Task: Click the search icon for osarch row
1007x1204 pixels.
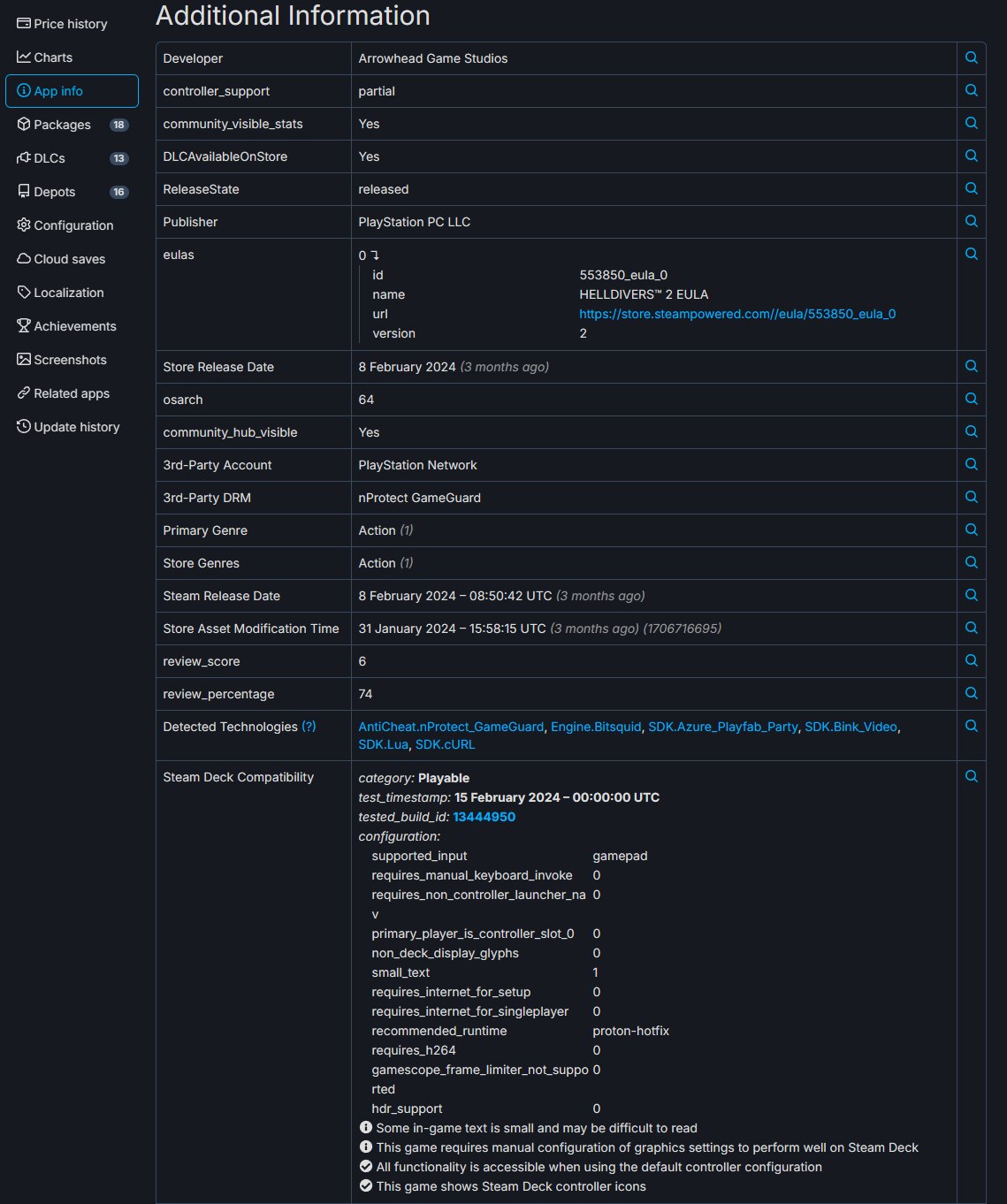Action: (x=971, y=399)
